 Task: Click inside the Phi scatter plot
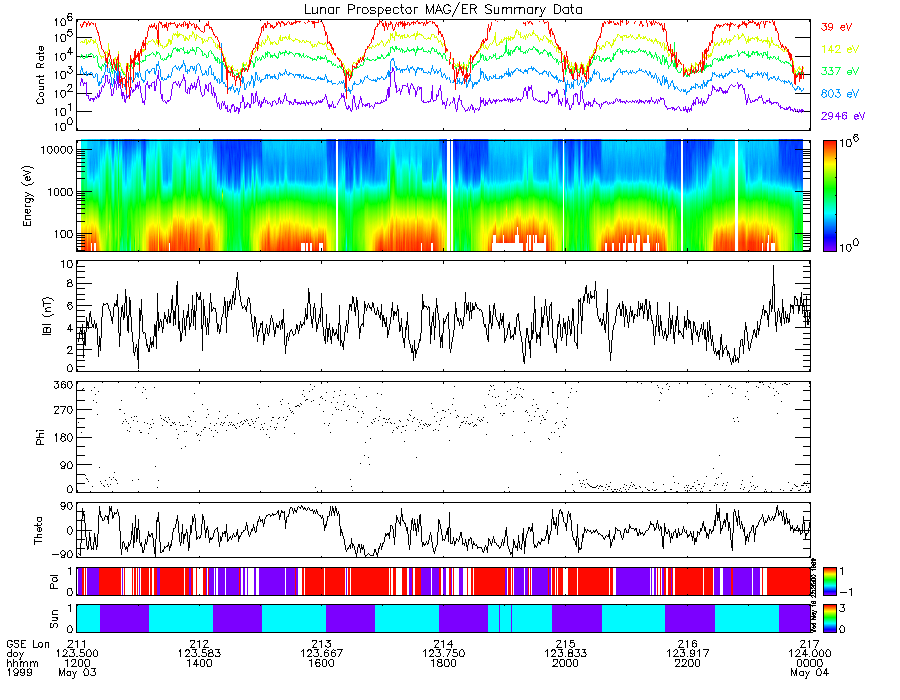coord(443,437)
